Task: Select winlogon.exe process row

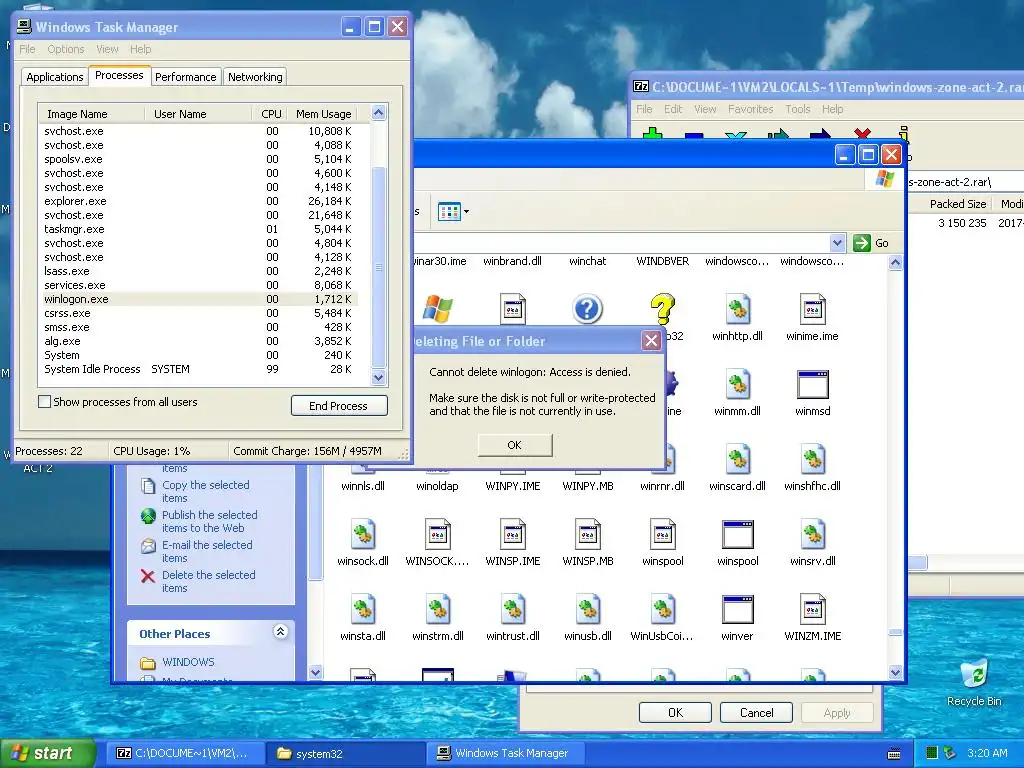Action: [x=199, y=299]
